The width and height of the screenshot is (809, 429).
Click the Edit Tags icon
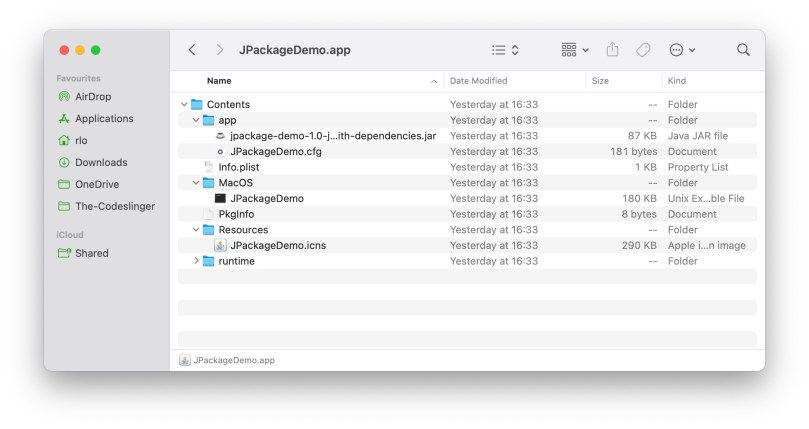pos(643,50)
